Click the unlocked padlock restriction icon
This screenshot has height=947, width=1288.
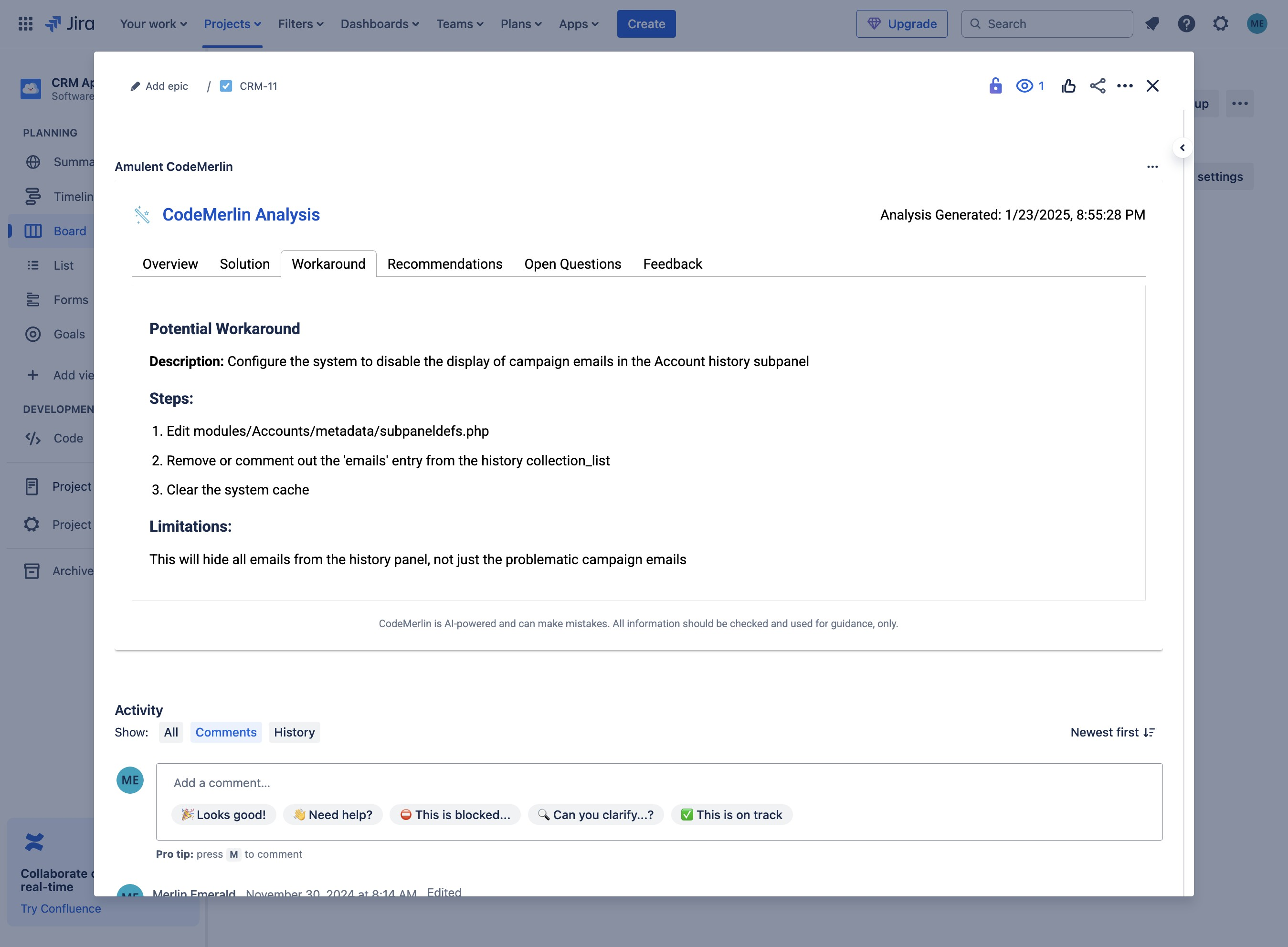996,86
